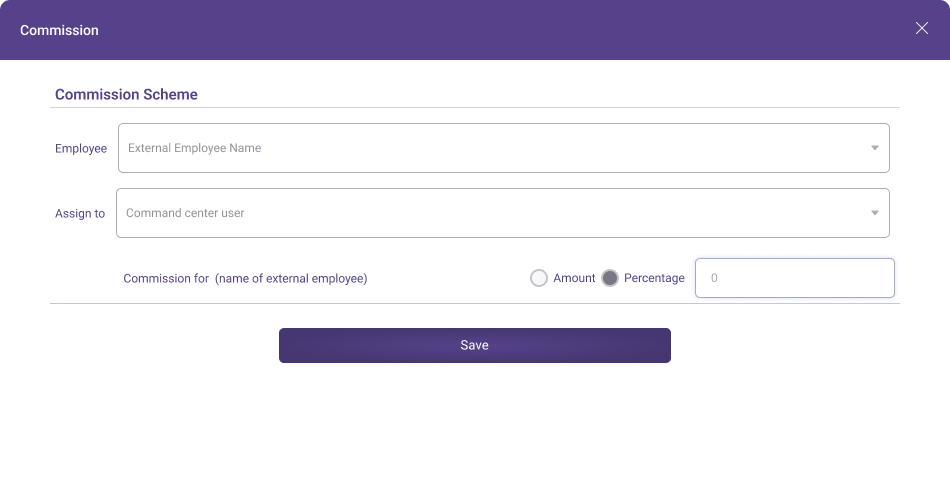The height and width of the screenshot is (480, 950).
Task: Click the Command center user placeholder text
Action: pyautogui.click(x=185, y=213)
